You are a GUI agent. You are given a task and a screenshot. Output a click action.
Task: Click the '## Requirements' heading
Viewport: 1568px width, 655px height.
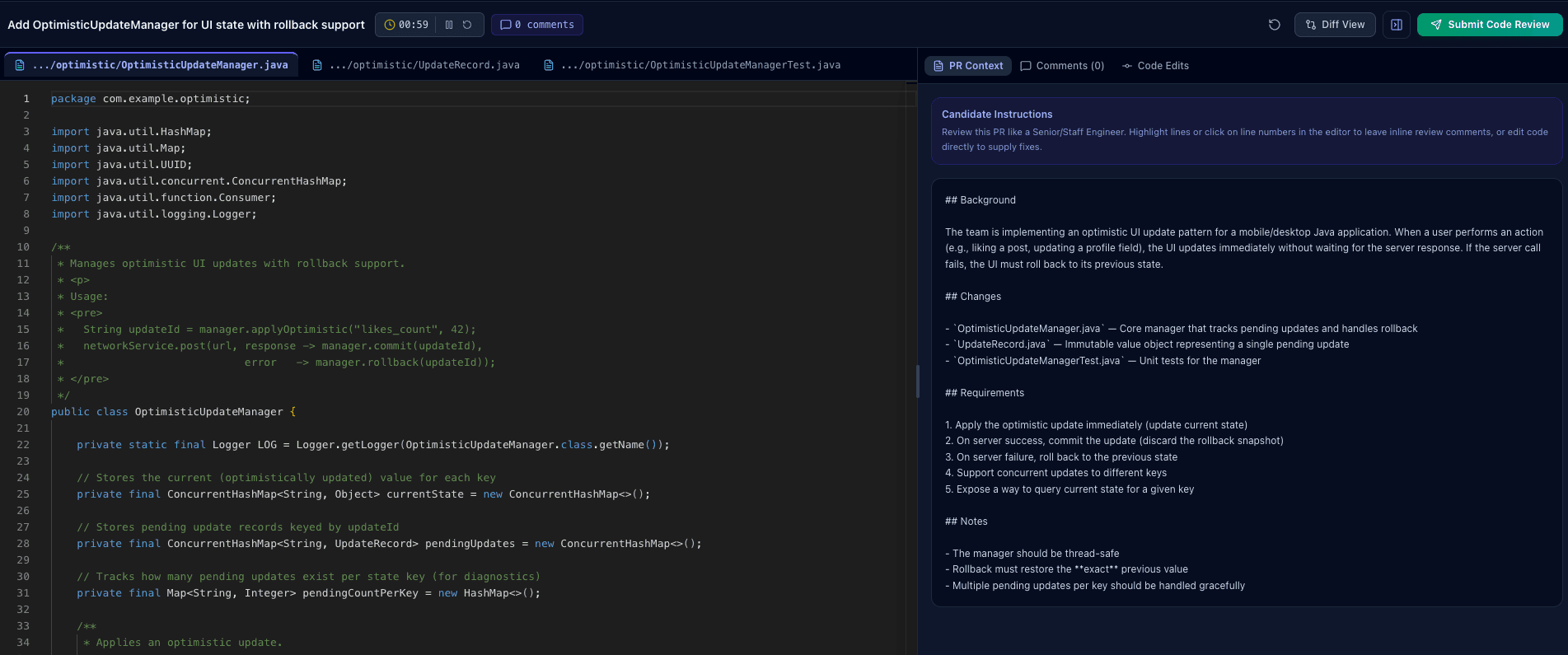point(986,393)
